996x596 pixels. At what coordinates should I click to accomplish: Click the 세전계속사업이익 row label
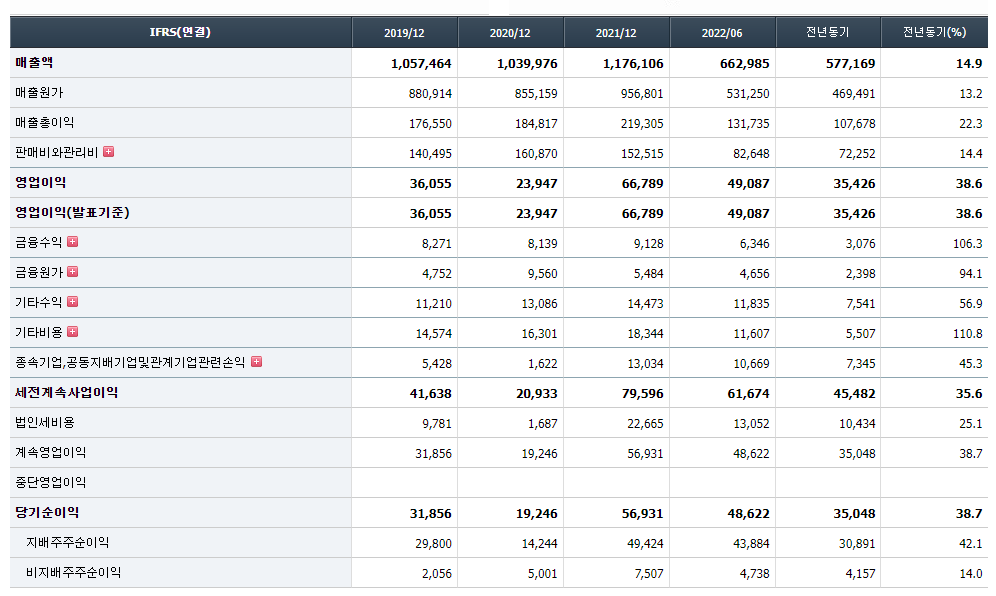point(67,393)
